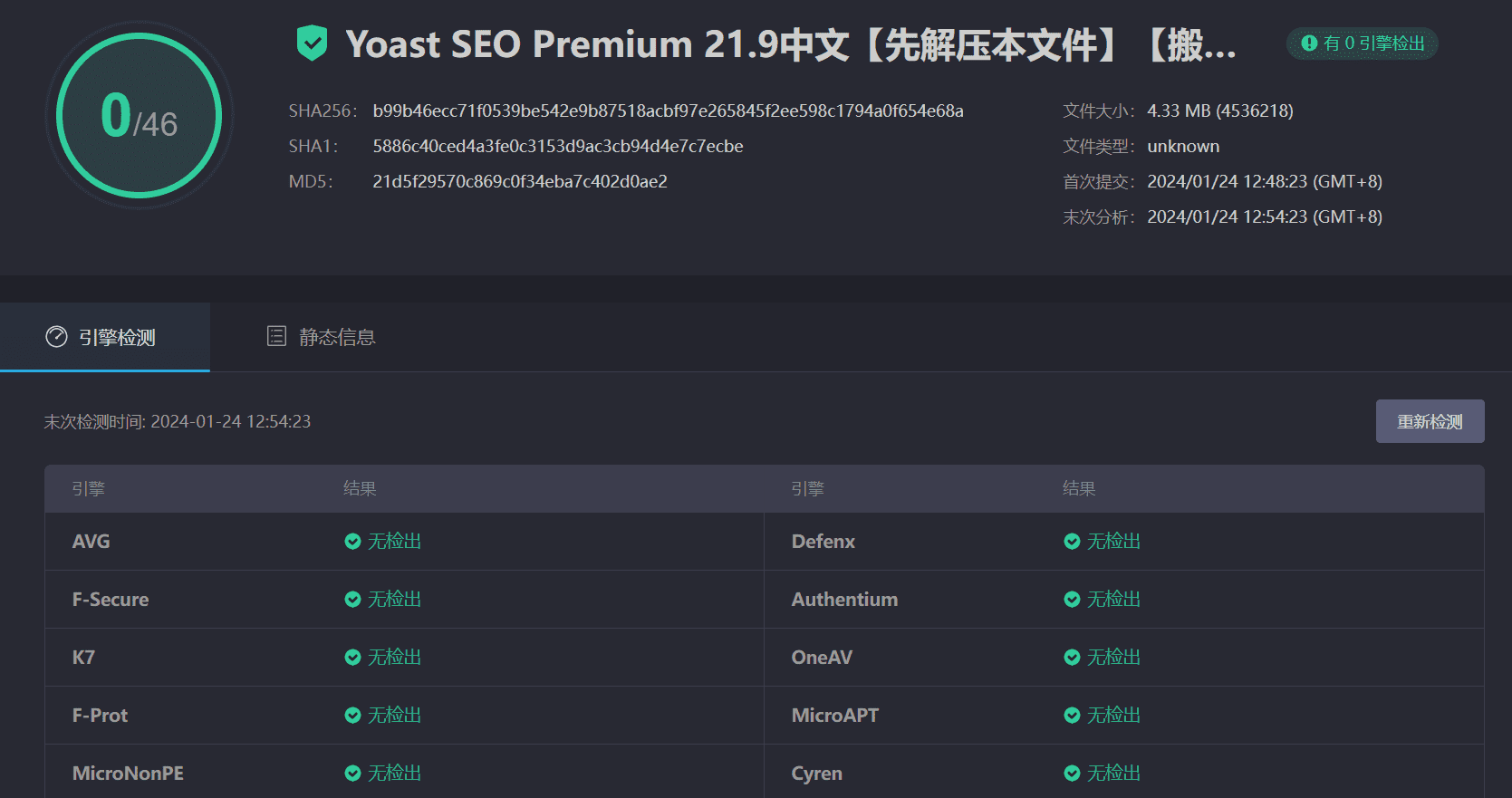This screenshot has width=1512, height=798.
Task: Click the F-Secure engine name
Action: click(x=111, y=599)
